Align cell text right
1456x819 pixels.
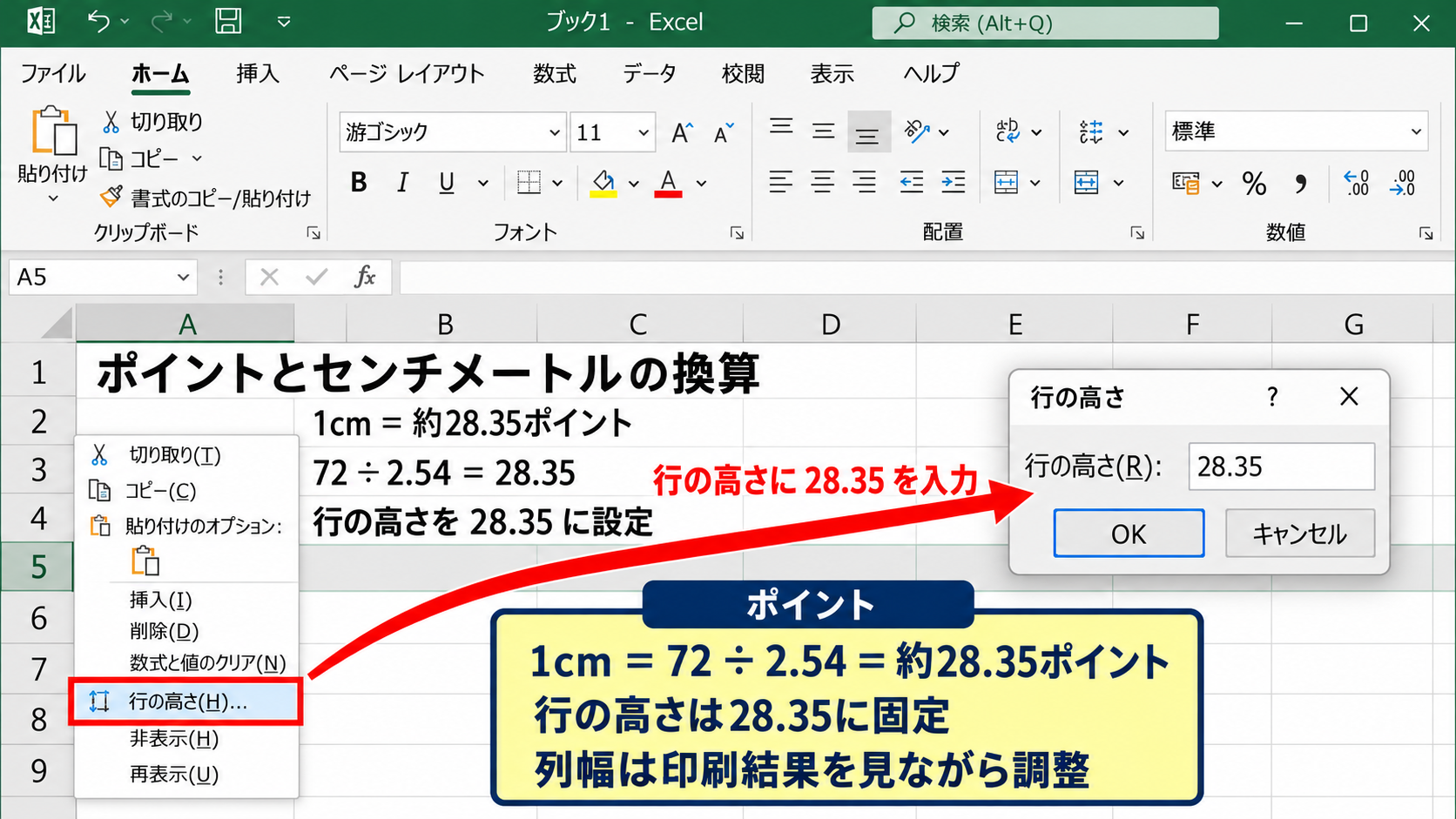click(865, 183)
